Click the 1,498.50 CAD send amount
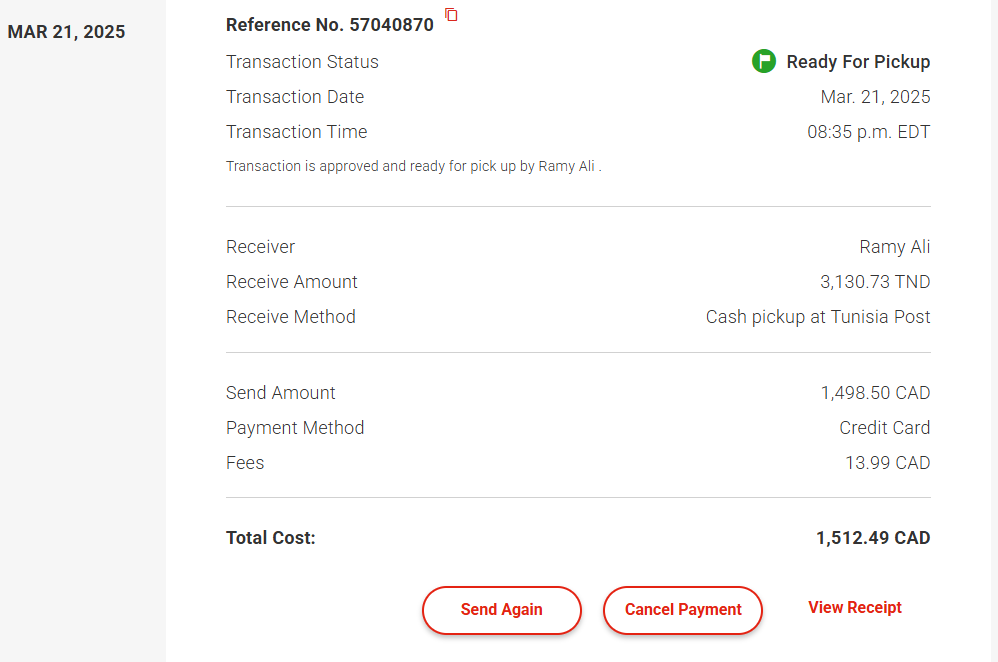998x662 pixels. pos(875,393)
